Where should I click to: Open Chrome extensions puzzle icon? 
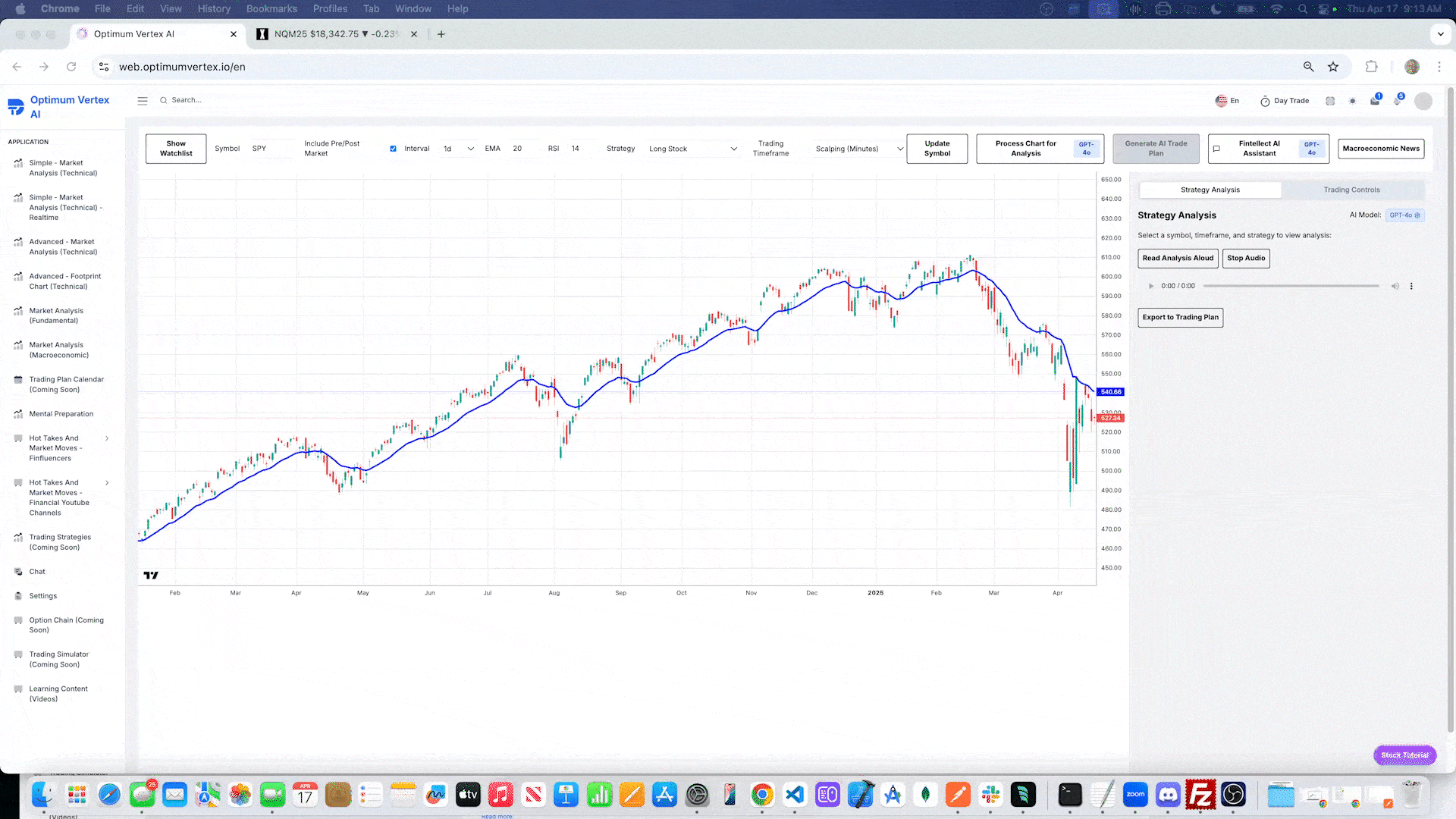1371,67
